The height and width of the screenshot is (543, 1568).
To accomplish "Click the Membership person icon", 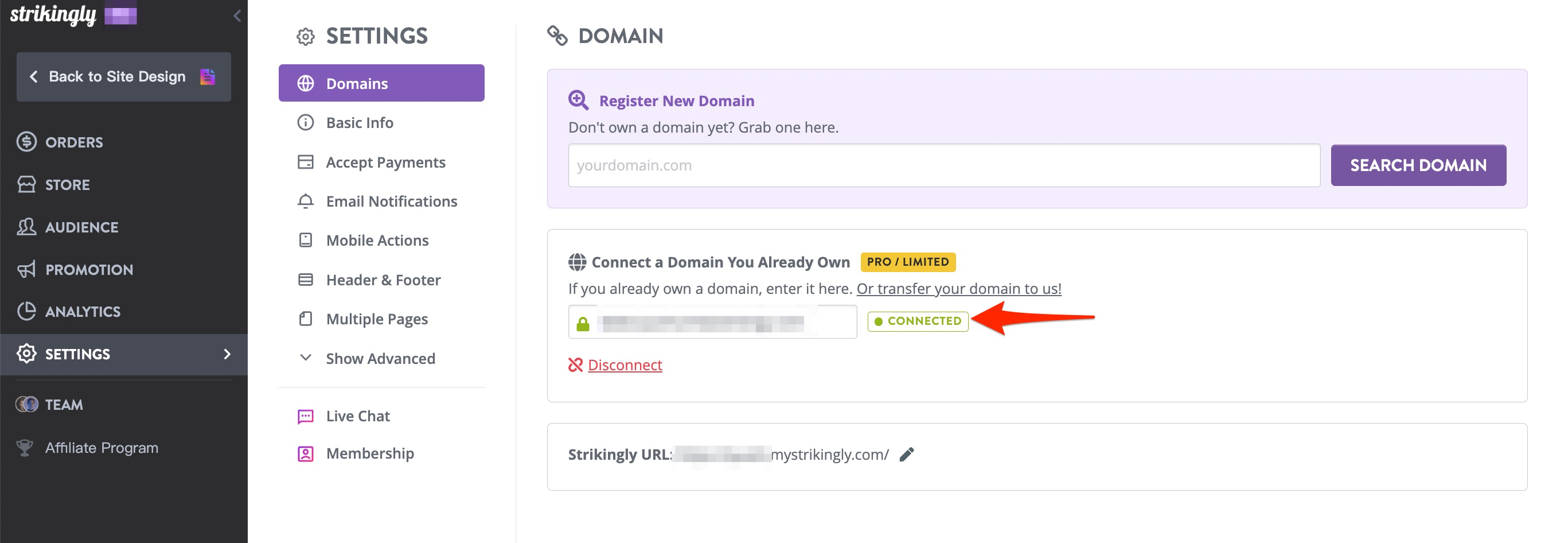I will pos(306,453).
